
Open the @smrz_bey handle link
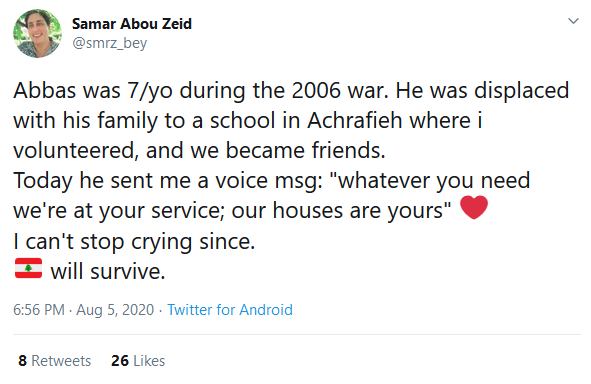[x=109, y=43]
